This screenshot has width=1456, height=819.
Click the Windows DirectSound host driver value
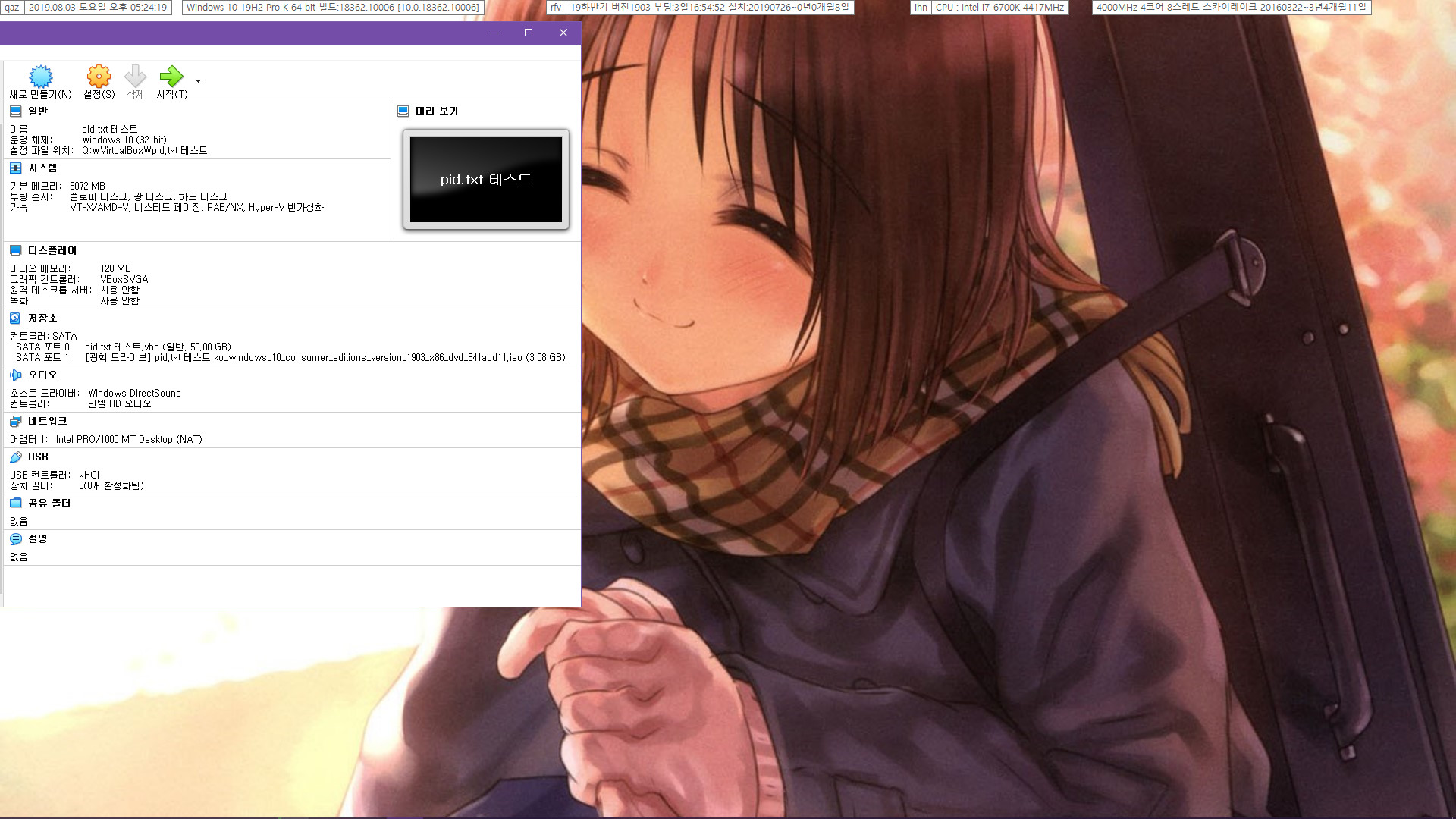[x=134, y=394]
